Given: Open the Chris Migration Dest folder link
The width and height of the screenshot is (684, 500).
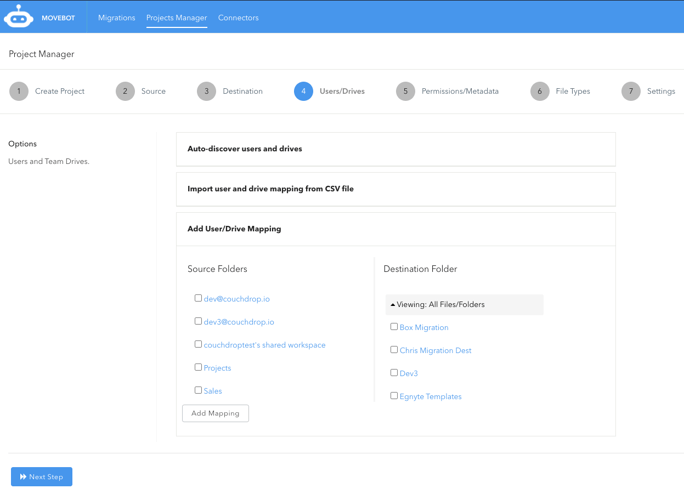Looking at the screenshot, I should click(435, 351).
